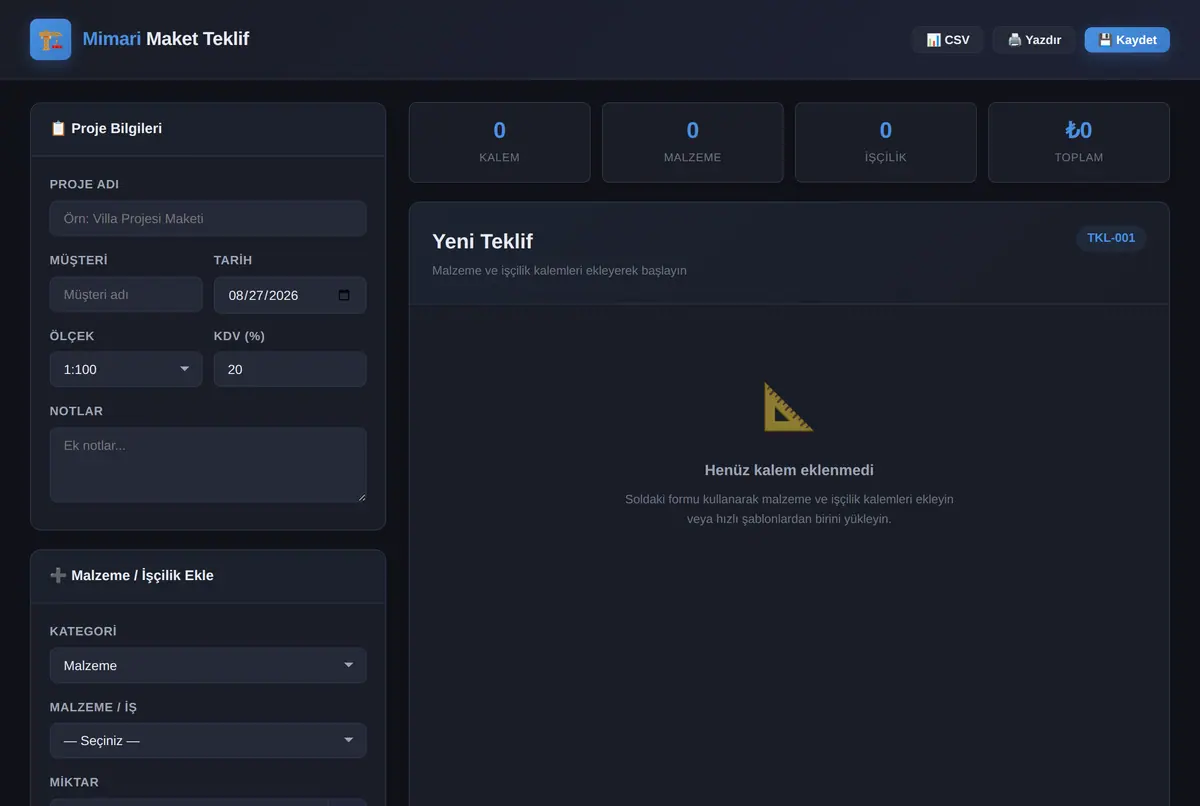Click the İşçilik count summary card
This screenshot has width=1200, height=806.
tap(885, 142)
